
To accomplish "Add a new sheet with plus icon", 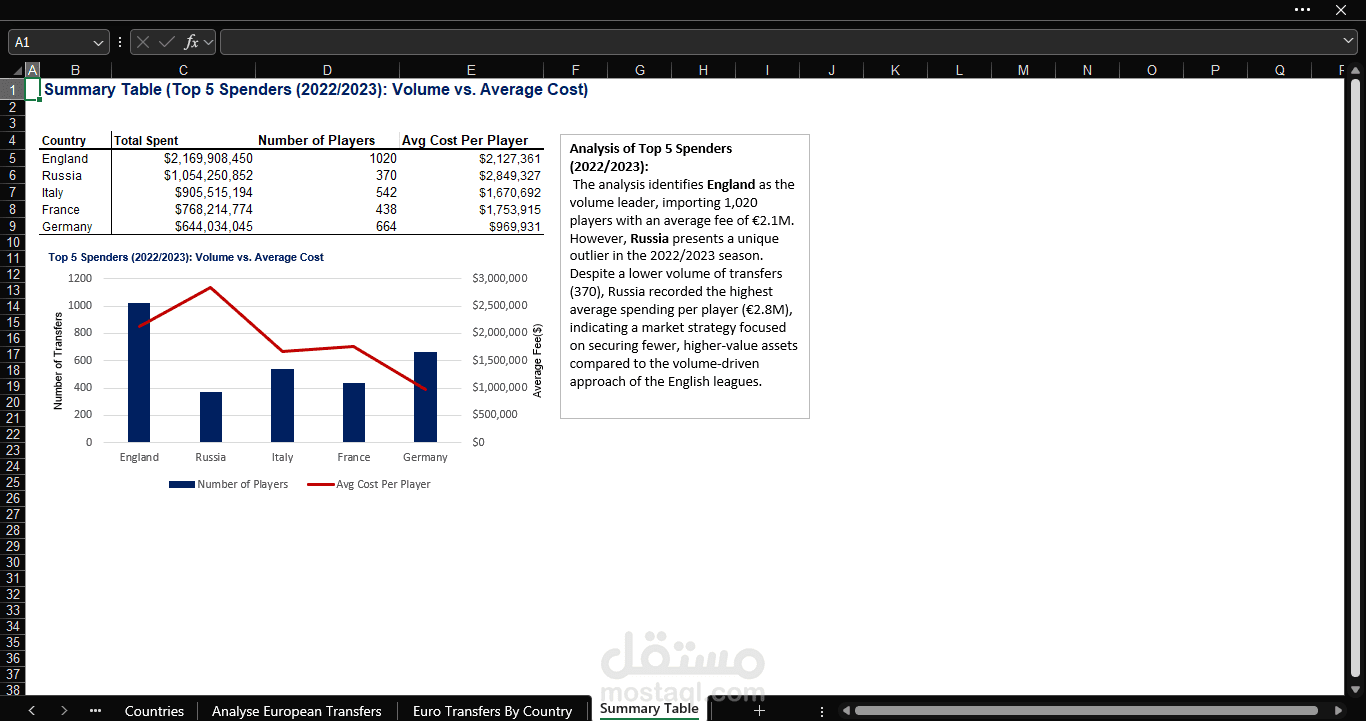I will pos(759,710).
